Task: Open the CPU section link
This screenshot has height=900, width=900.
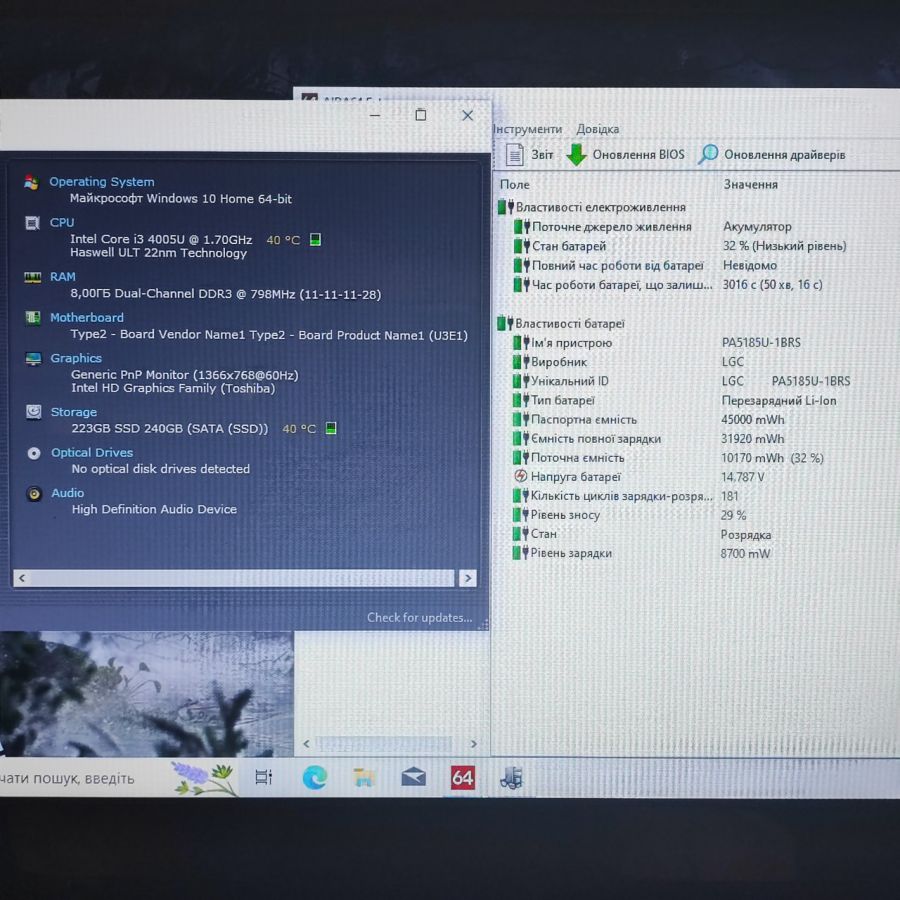Action: pos(62,223)
